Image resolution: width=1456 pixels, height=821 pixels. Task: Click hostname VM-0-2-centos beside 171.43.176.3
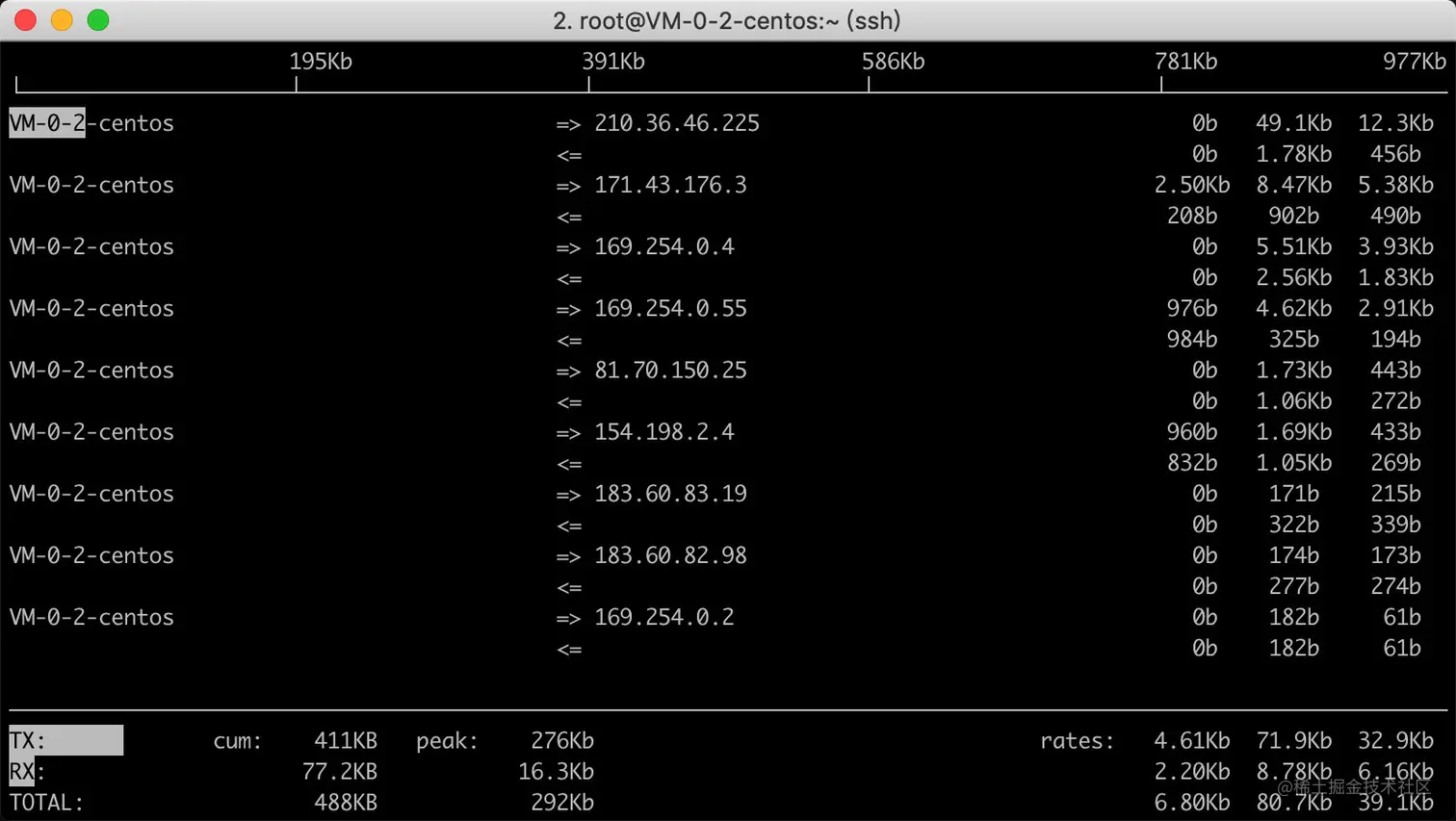click(91, 185)
